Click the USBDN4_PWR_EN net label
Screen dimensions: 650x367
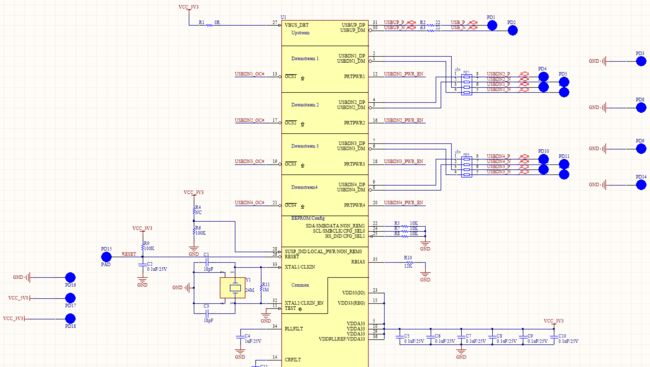point(404,203)
